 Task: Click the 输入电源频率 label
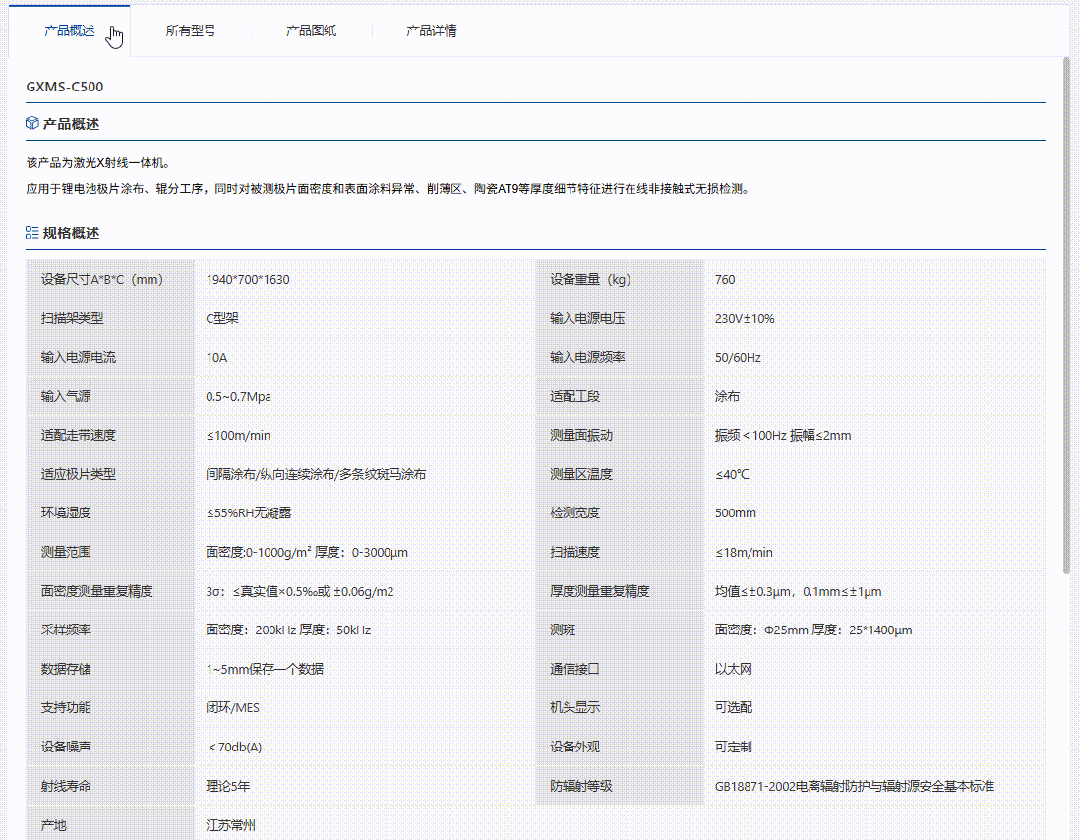(588, 357)
